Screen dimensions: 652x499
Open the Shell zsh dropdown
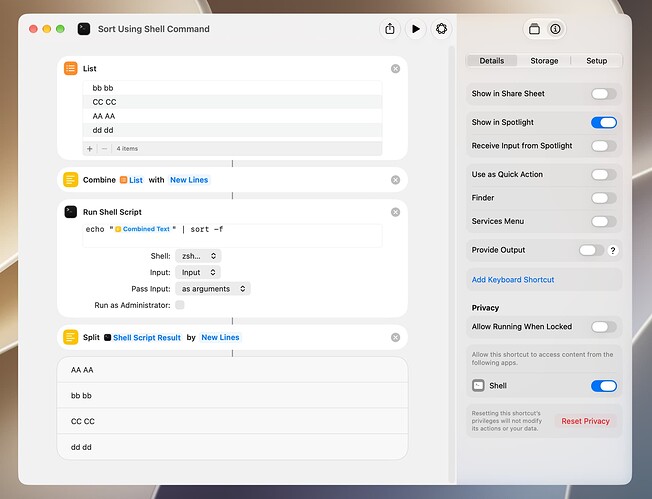point(198,256)
